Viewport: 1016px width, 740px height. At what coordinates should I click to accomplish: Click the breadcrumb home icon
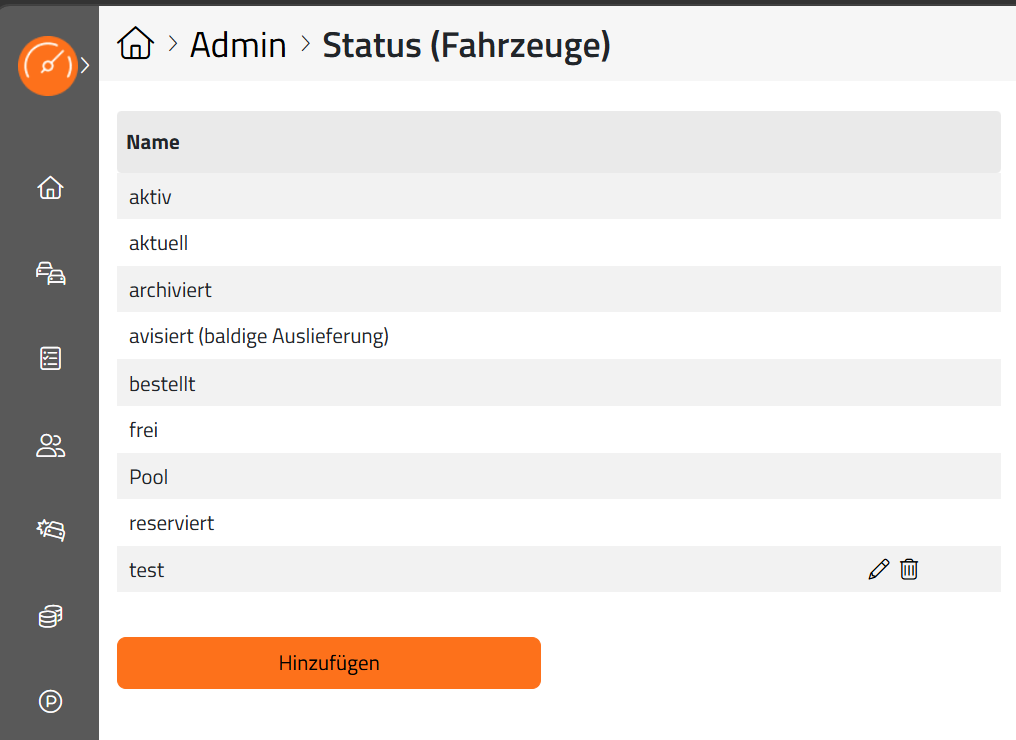point(135,43)
